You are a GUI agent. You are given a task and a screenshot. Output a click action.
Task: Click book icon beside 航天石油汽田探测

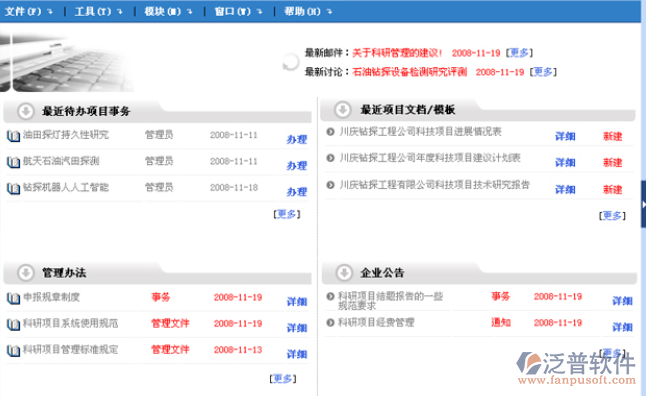13,162
